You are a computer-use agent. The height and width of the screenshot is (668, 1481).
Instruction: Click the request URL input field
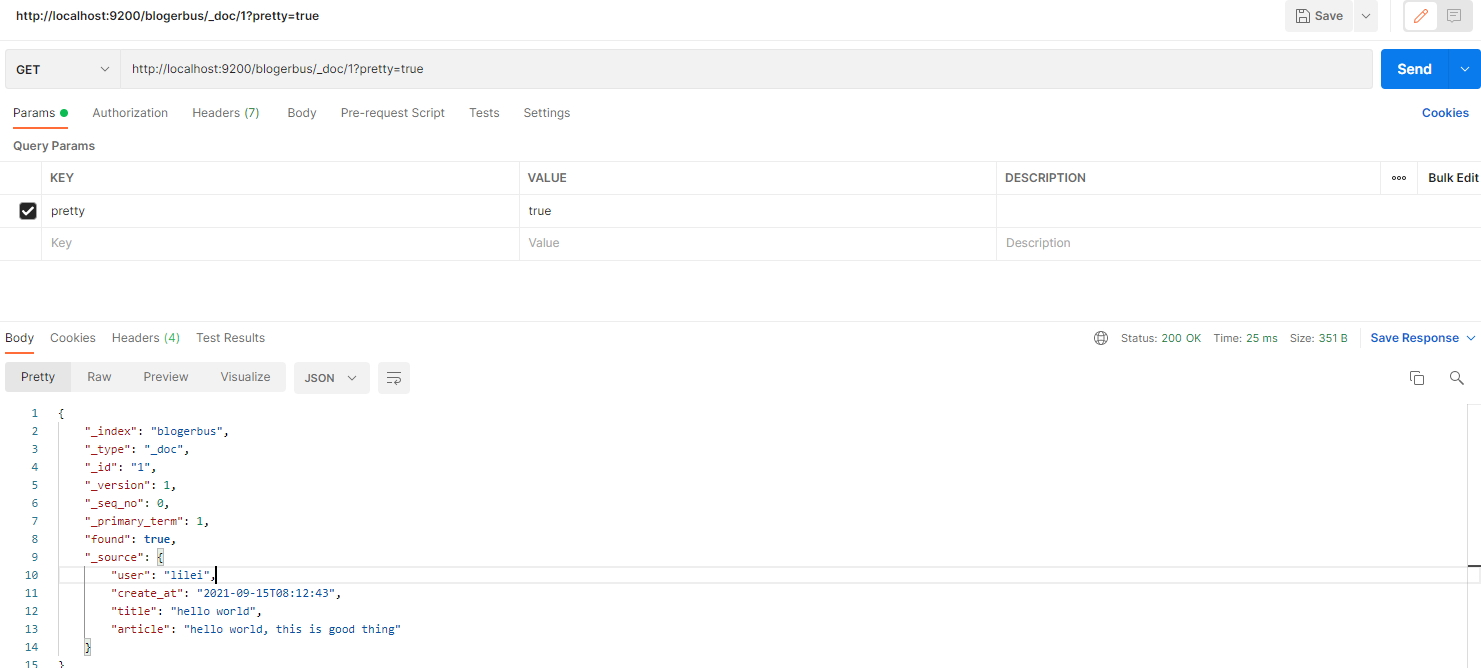click(x=746, y=69)
